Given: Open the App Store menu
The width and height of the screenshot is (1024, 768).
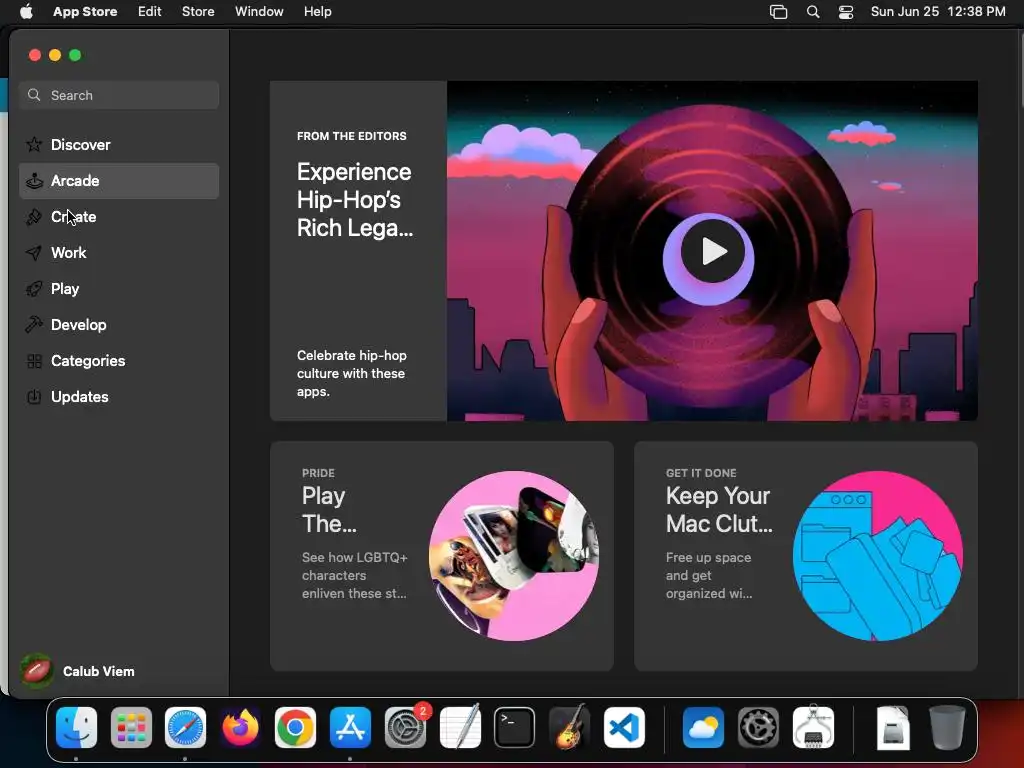Looking at the screenshot, I should coord(85,12).
